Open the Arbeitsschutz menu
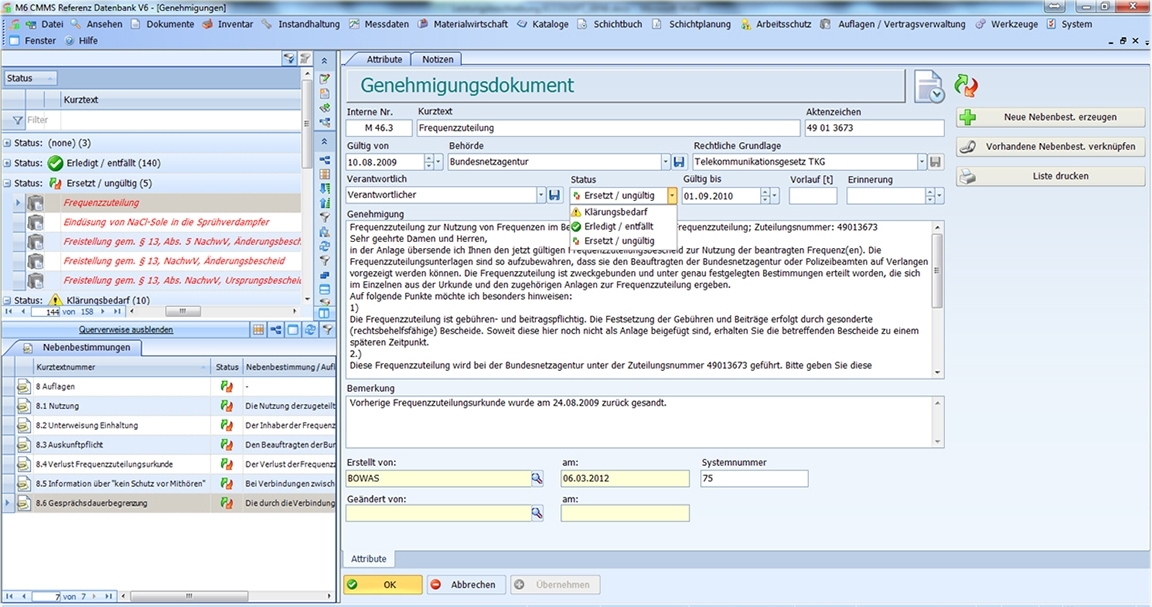 click(783, 24)
